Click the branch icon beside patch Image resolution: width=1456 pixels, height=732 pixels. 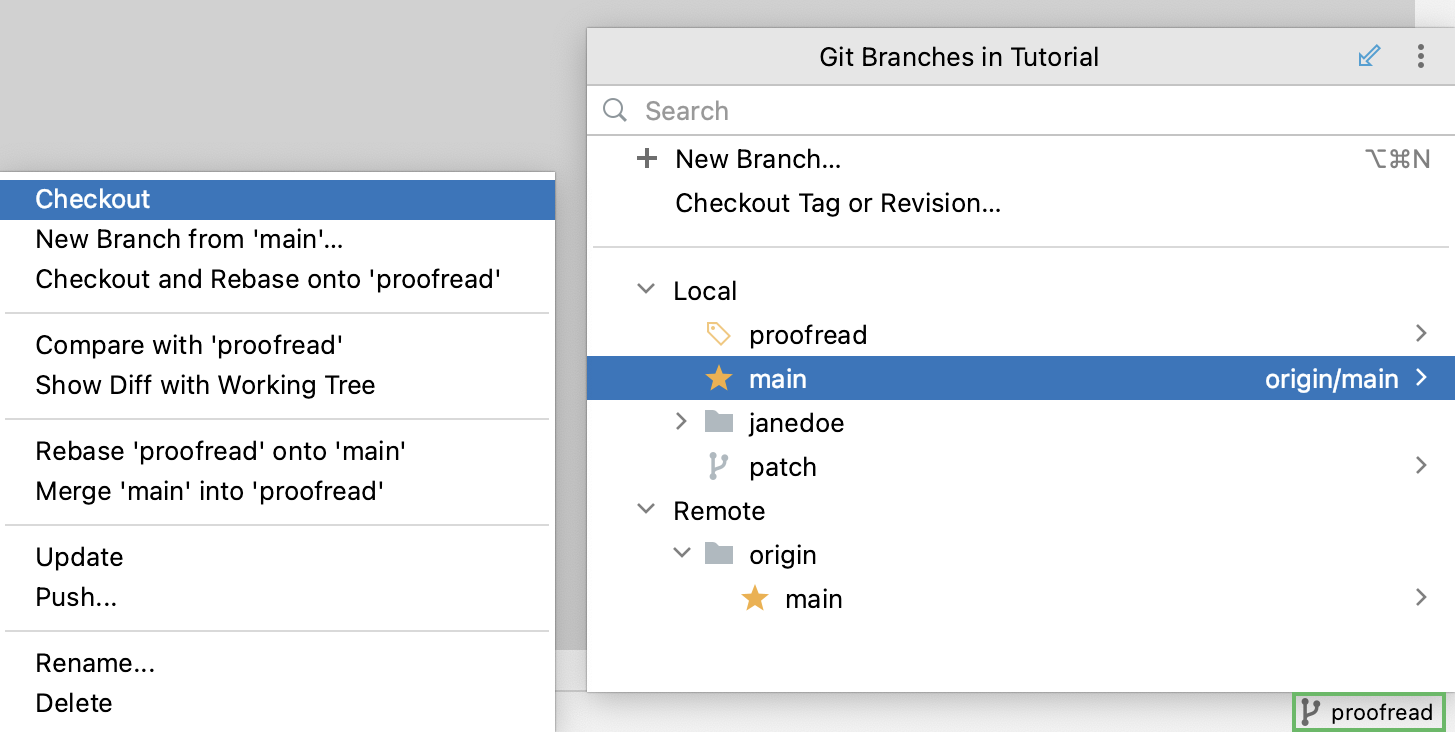tap(718, 466)
